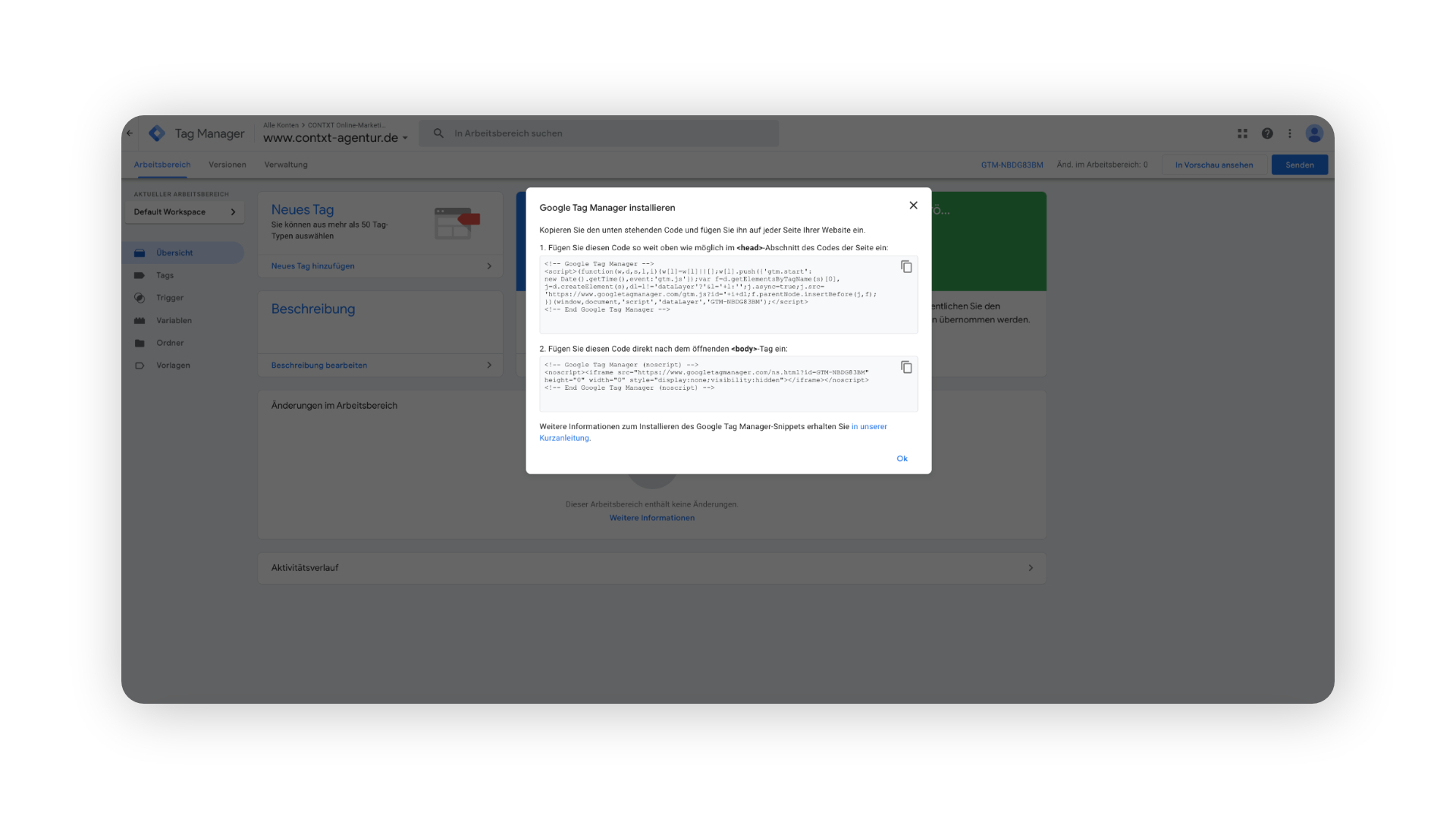Viewport: 1456px width, 819px height.
Task: Select Übersicht in the sidebar
Action: tap(183, 253)
